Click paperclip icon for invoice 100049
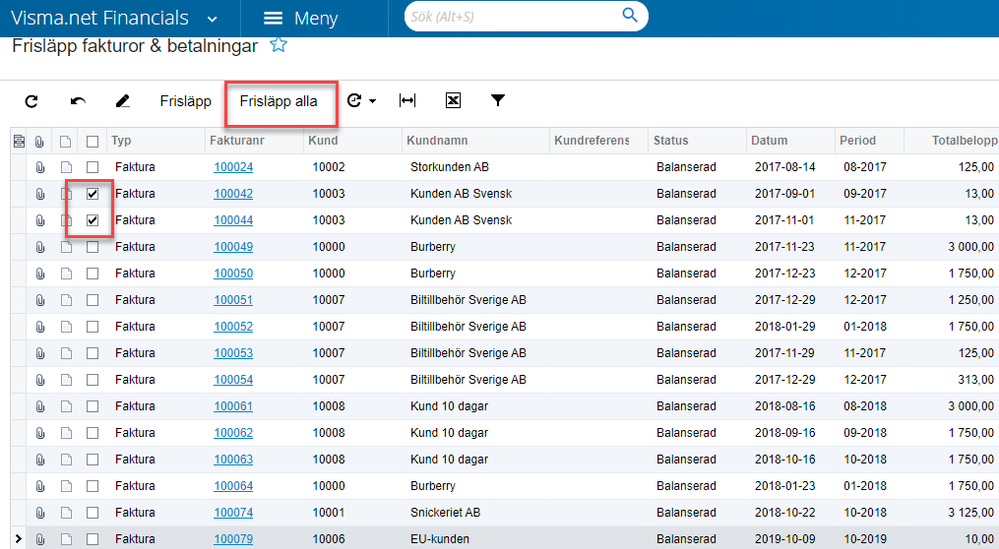Screen dimensions: 999x549 (x=40, y=247)
